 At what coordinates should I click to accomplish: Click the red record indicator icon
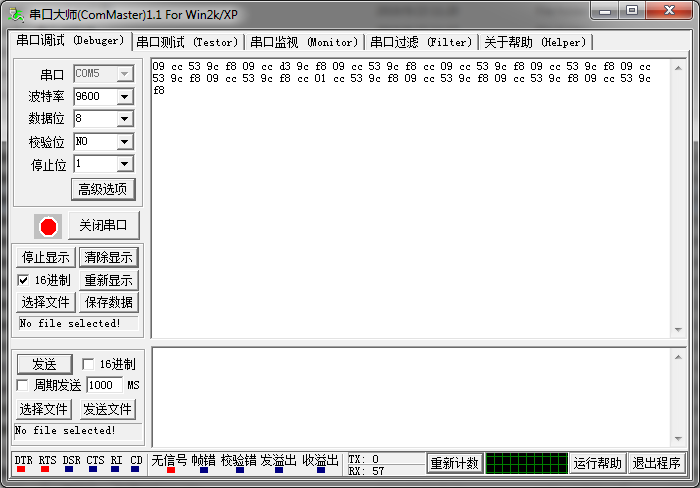[x=48, y=226]
